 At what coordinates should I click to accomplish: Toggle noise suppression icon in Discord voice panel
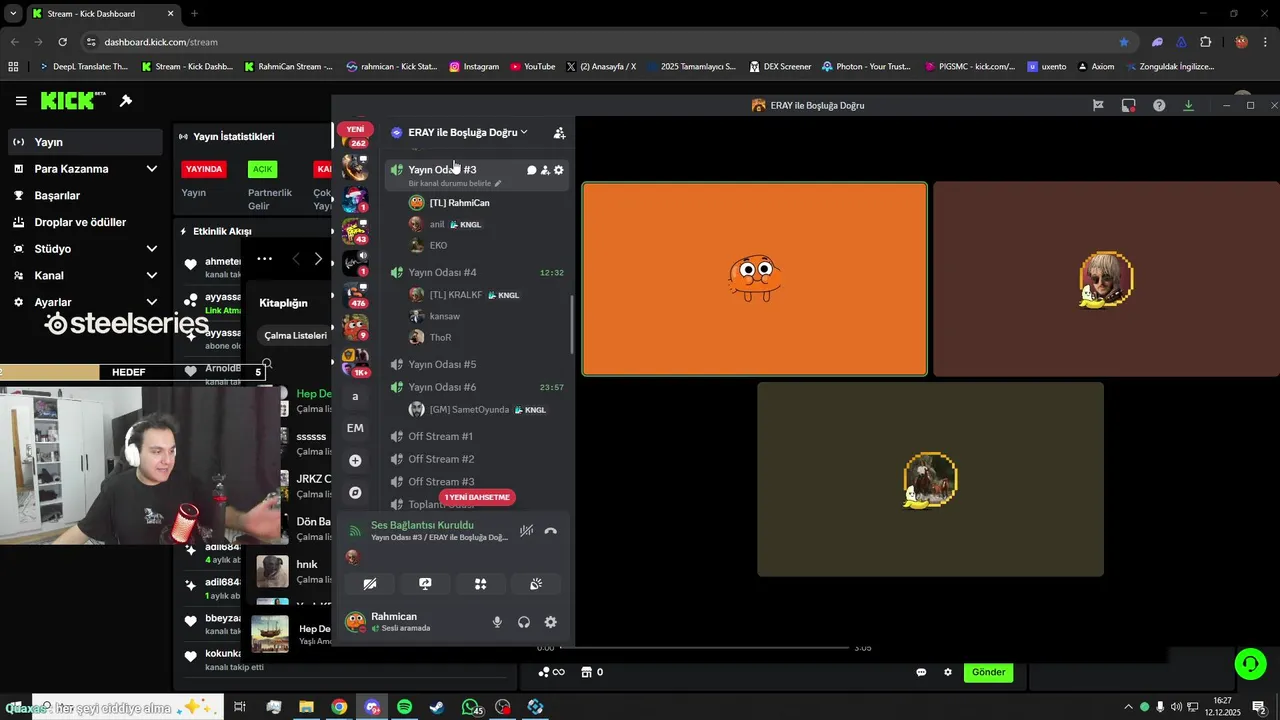(526, 531)
